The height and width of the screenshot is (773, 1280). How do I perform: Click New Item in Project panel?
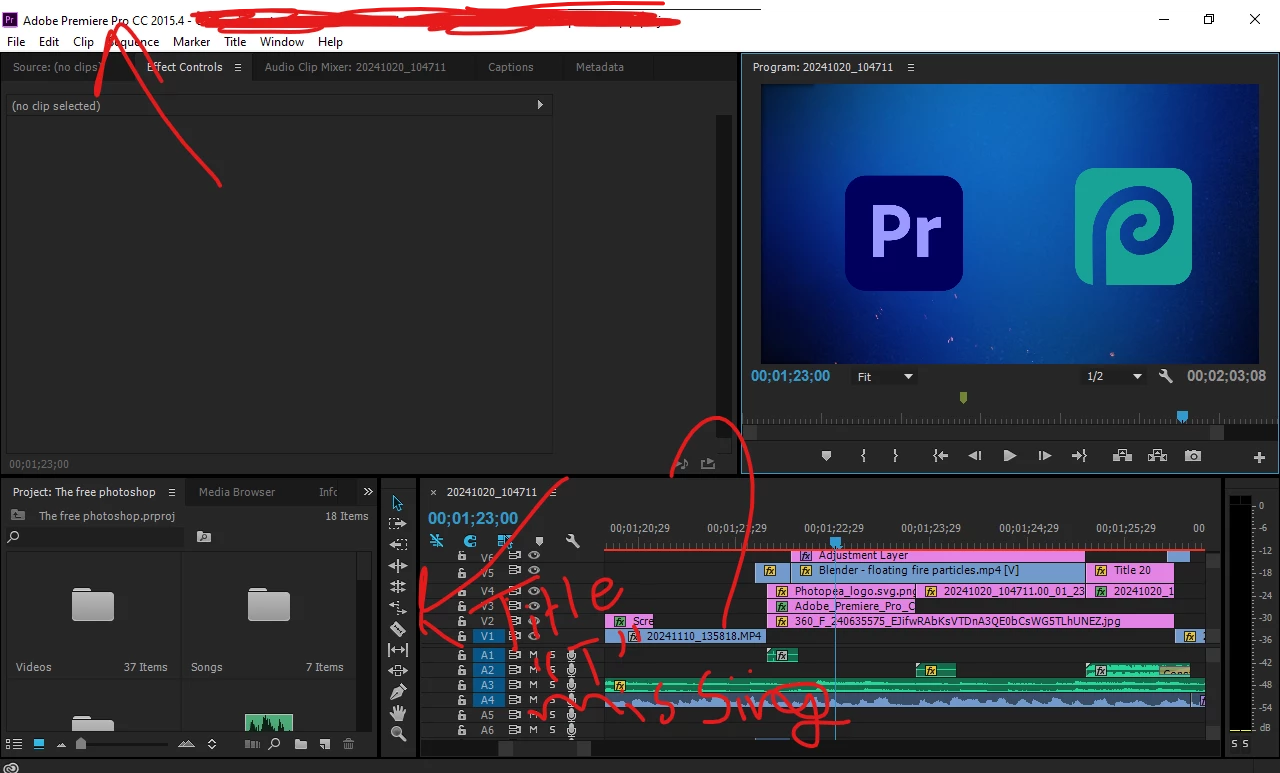coord(325,744)
